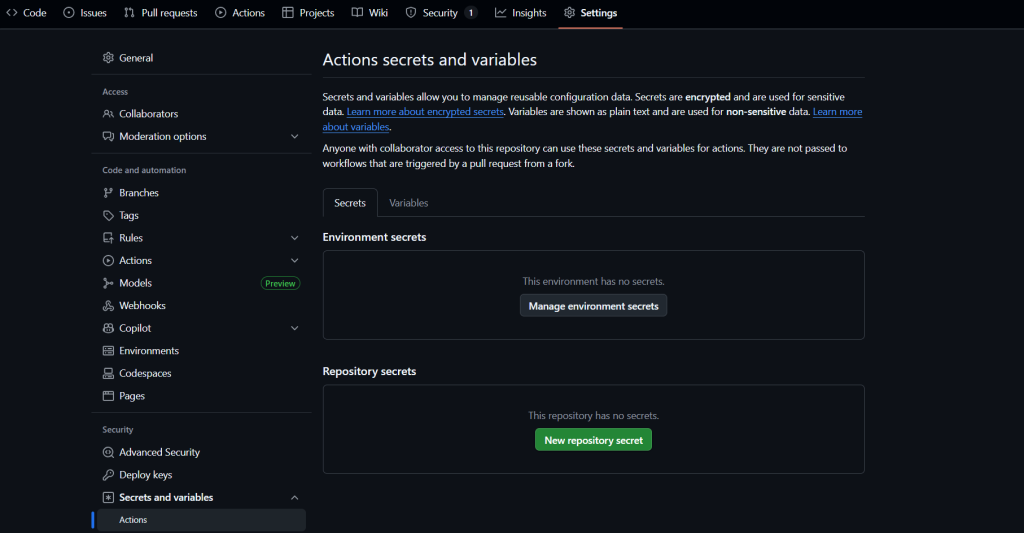Click the sidebar Actions play icon
Screen dimensions: 1024x533
click(108, 261)
